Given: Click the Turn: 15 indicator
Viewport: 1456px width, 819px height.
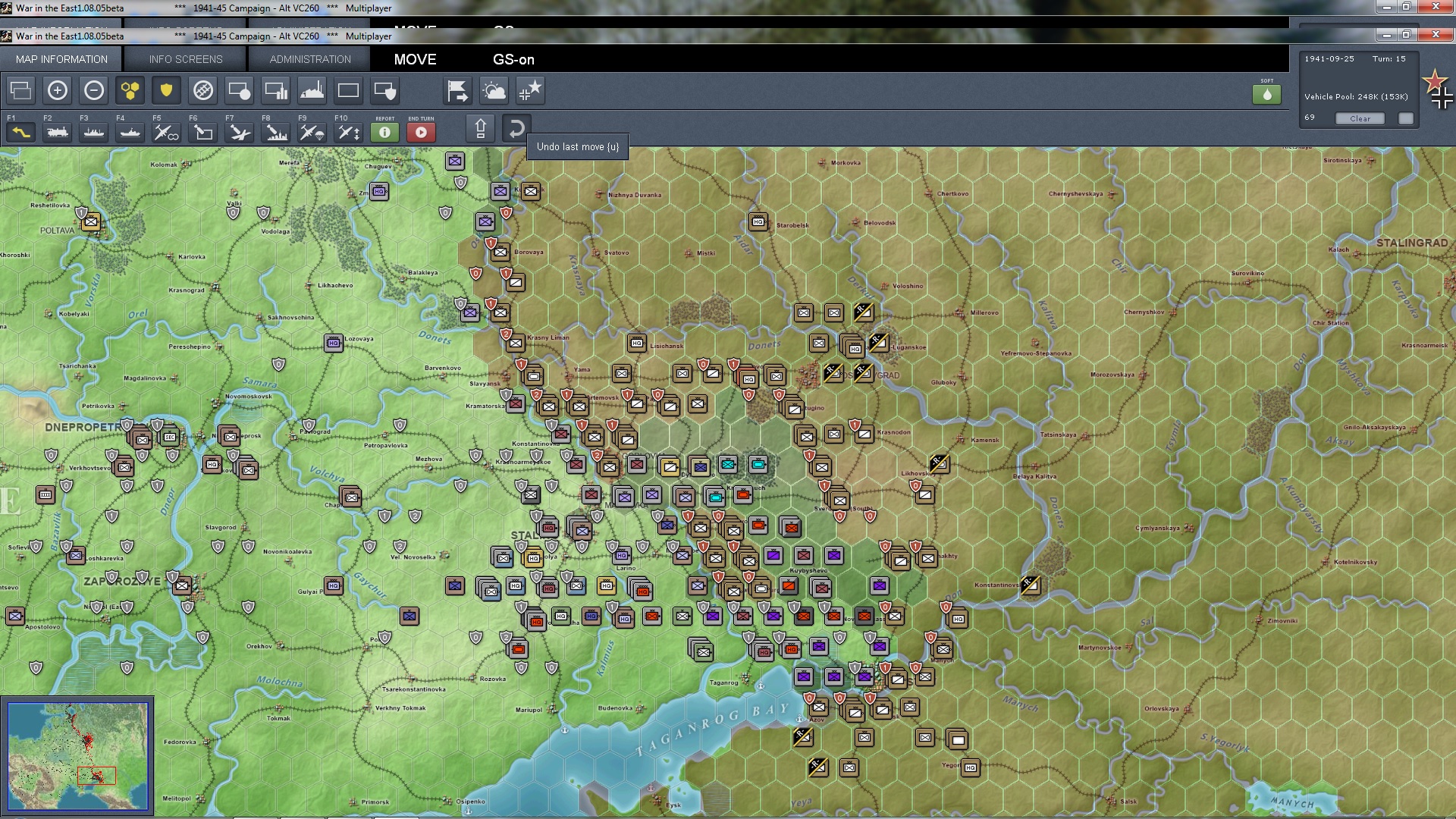Looking at the screenshot, I should (x=1389, y=59).
